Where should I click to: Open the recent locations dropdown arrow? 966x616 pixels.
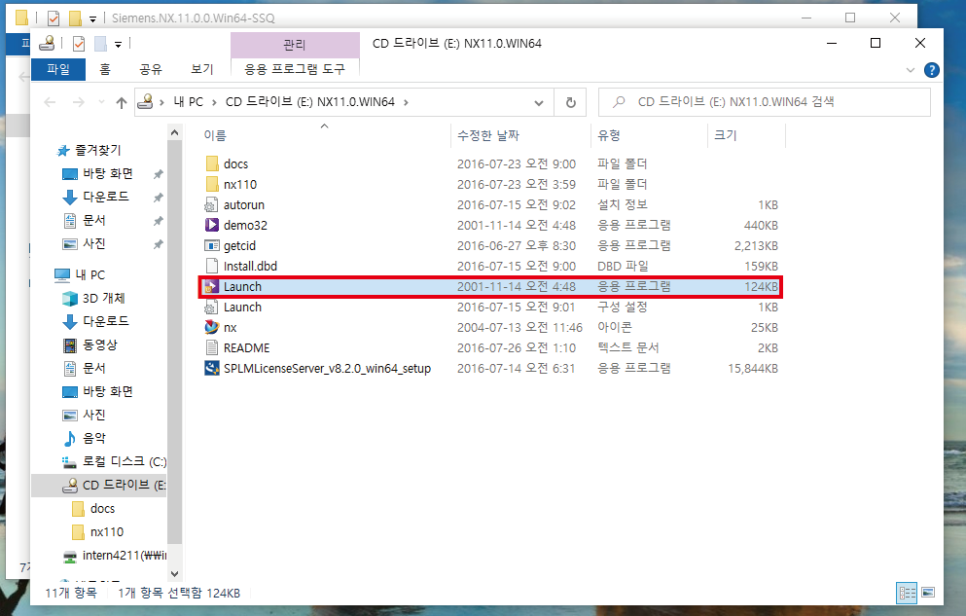(101, 102)
